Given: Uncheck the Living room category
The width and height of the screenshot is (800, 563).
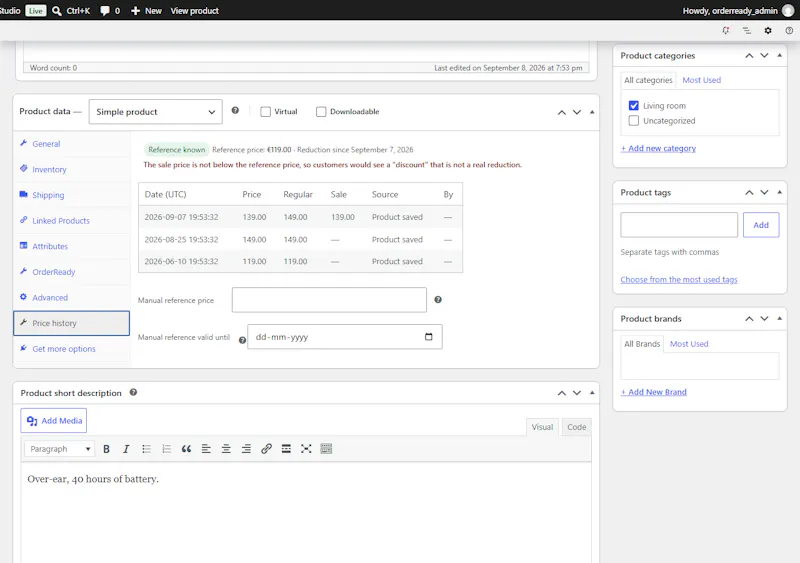Looking at the screenshot, I should 634,106.
